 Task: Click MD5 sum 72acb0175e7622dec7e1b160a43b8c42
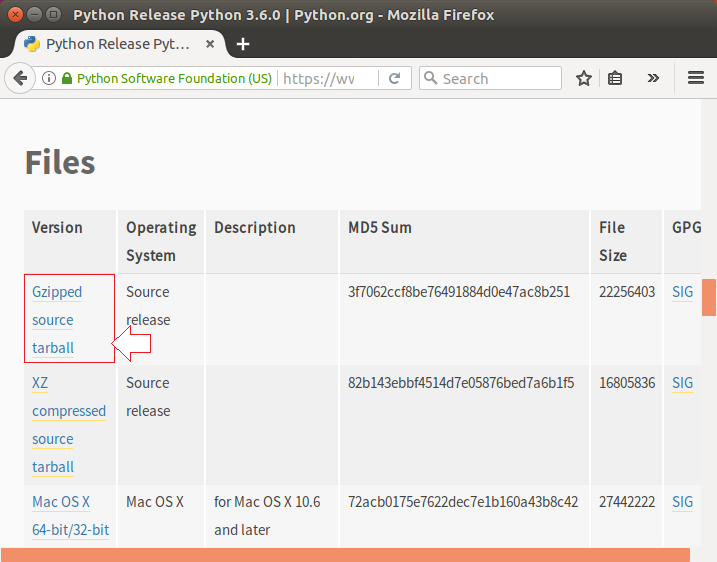click(463, 502)
